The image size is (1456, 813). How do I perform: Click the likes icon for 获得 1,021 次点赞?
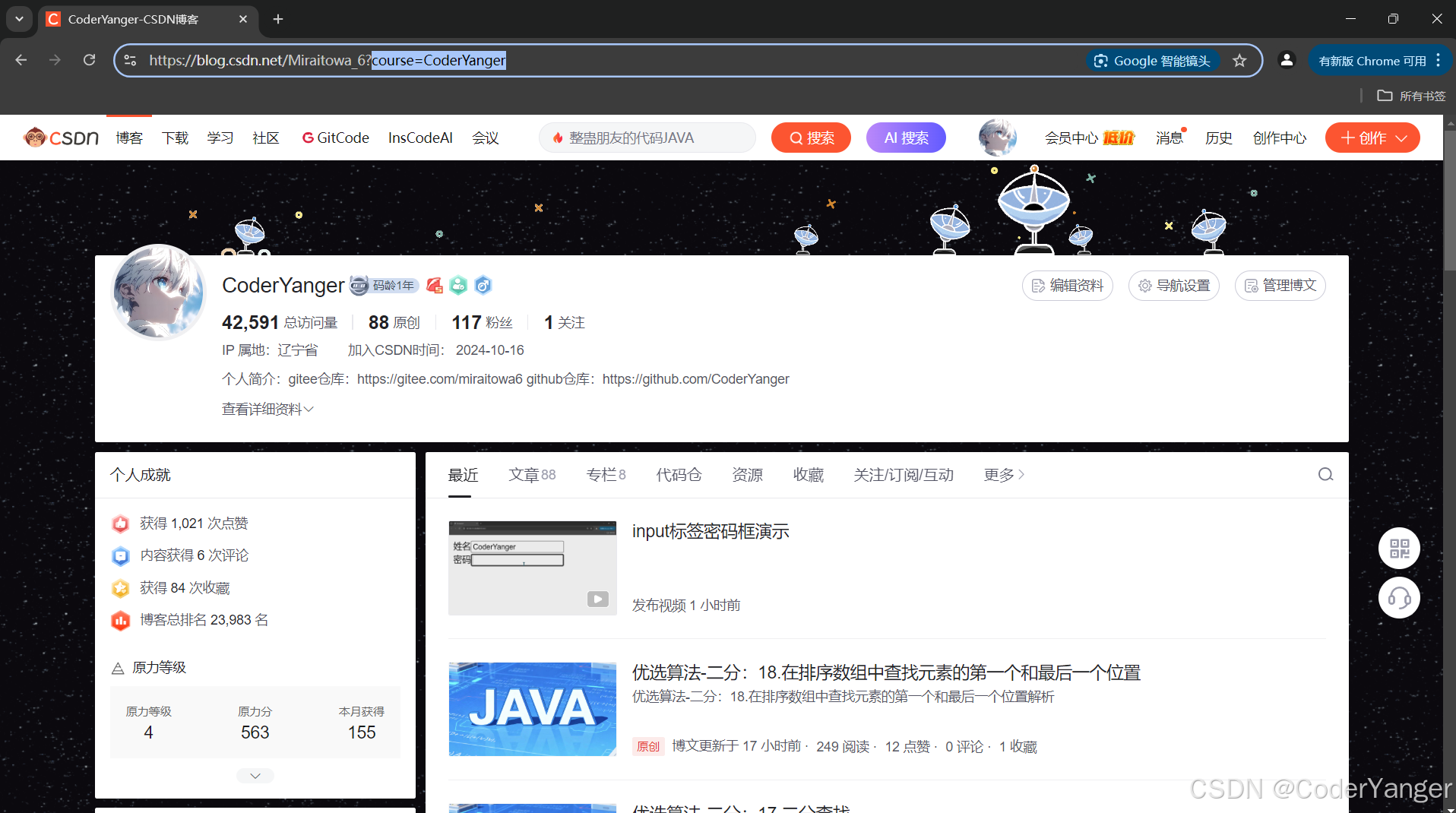tap(121, 524)
